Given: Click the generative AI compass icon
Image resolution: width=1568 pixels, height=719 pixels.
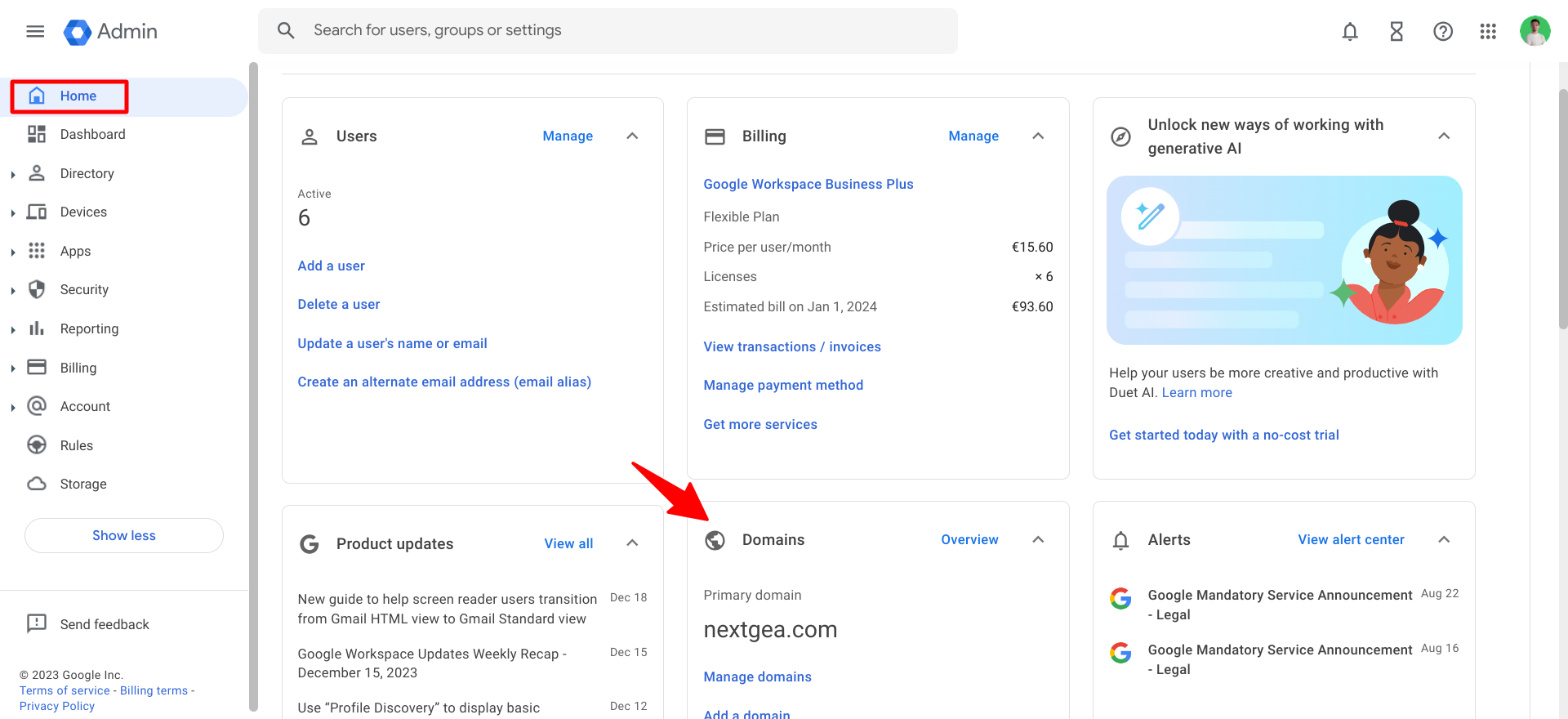Looking at the screenshot, I should [x=1121, y=136].
